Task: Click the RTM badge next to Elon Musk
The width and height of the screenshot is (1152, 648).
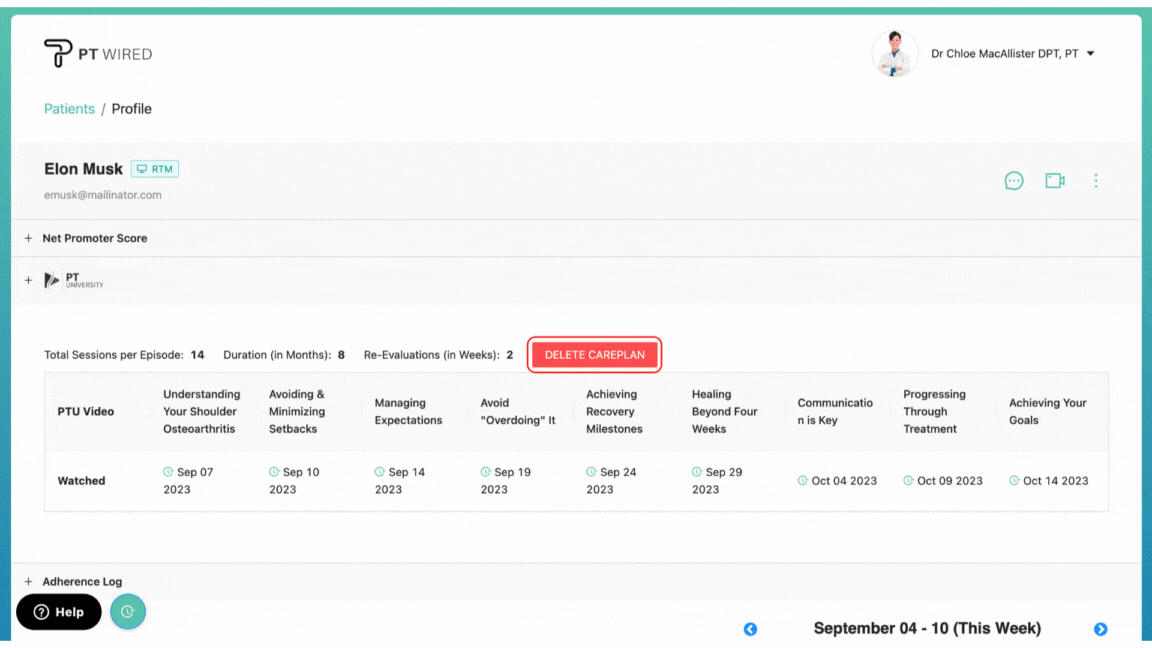Action: point(155,169)
